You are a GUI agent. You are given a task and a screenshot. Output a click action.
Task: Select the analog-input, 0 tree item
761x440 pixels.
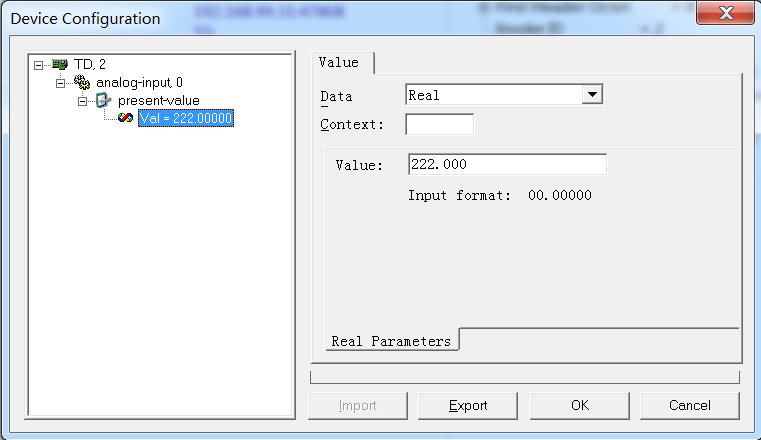[x=139, y=82]
